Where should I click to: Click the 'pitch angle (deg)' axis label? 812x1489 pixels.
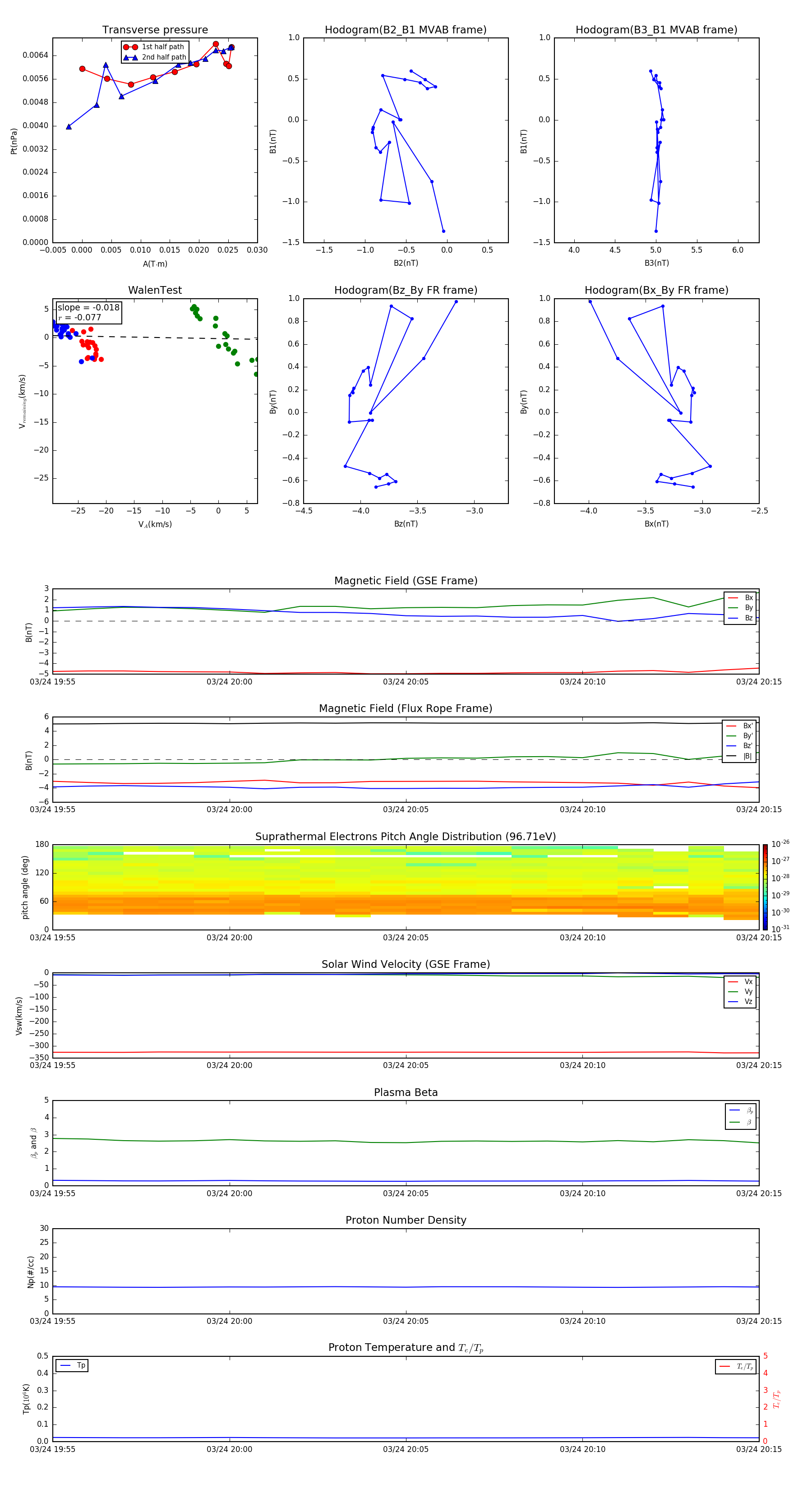click(25, 887)
